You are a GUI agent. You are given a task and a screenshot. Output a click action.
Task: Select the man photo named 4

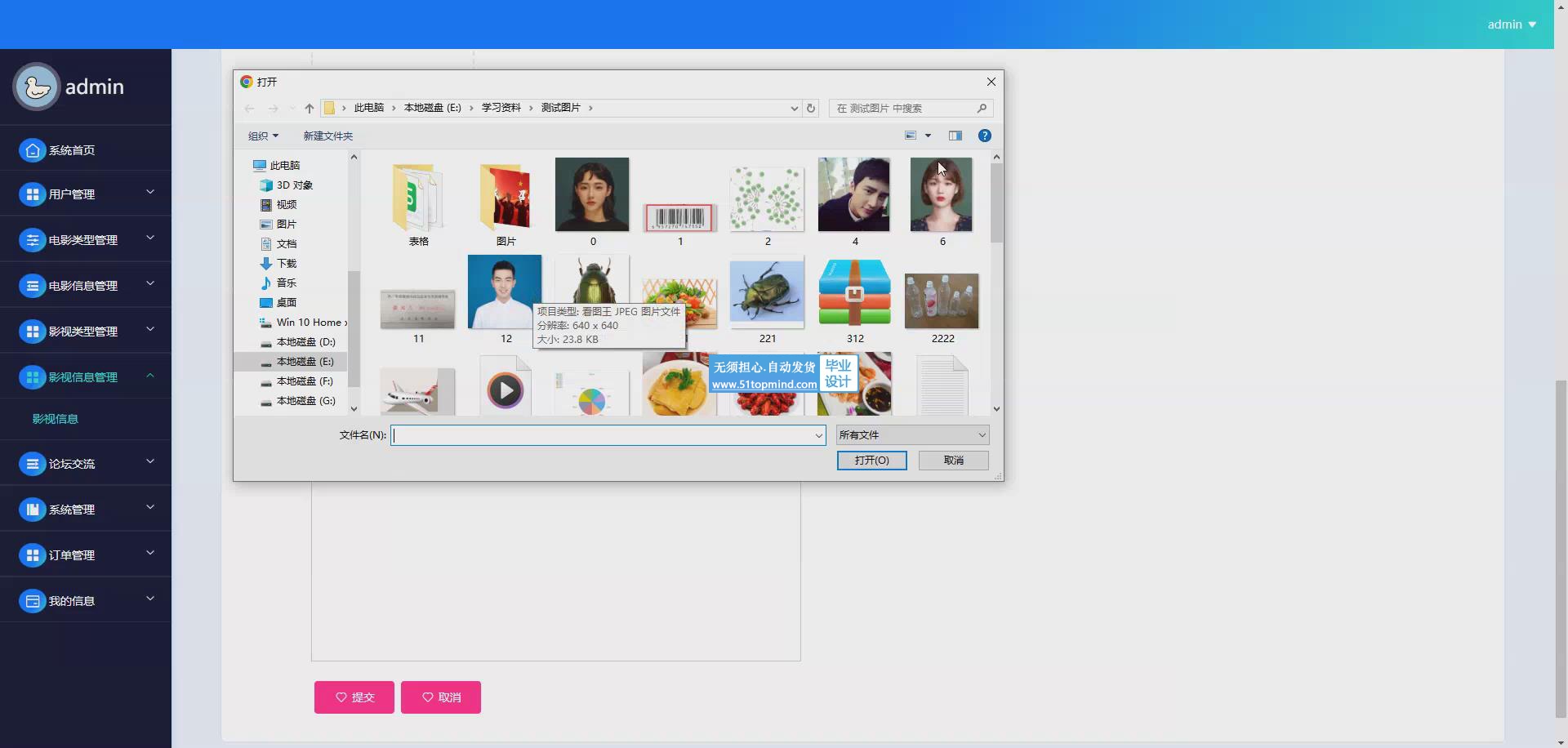pyautogui.click(x=854, y=194)
